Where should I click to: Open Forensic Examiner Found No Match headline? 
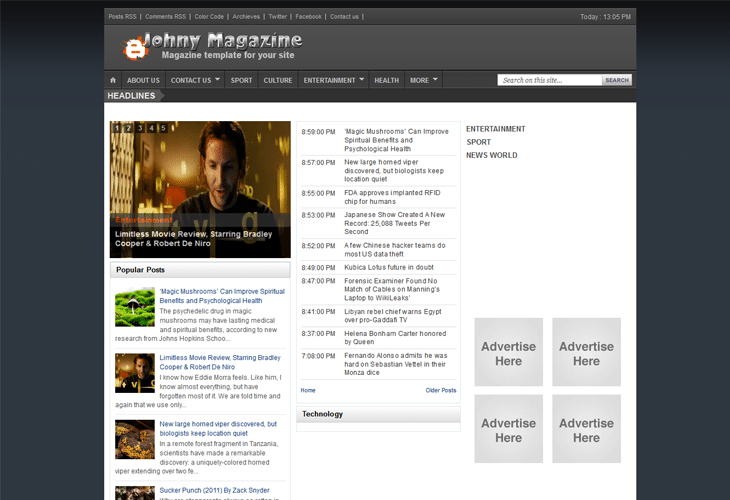[x=392, y=289]
